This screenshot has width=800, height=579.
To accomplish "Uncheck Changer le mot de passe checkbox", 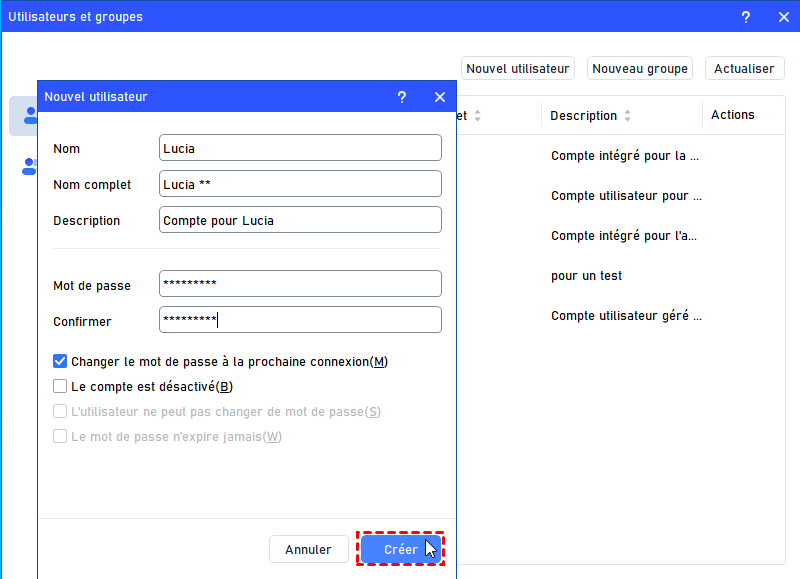I will (x=60, y=361).
